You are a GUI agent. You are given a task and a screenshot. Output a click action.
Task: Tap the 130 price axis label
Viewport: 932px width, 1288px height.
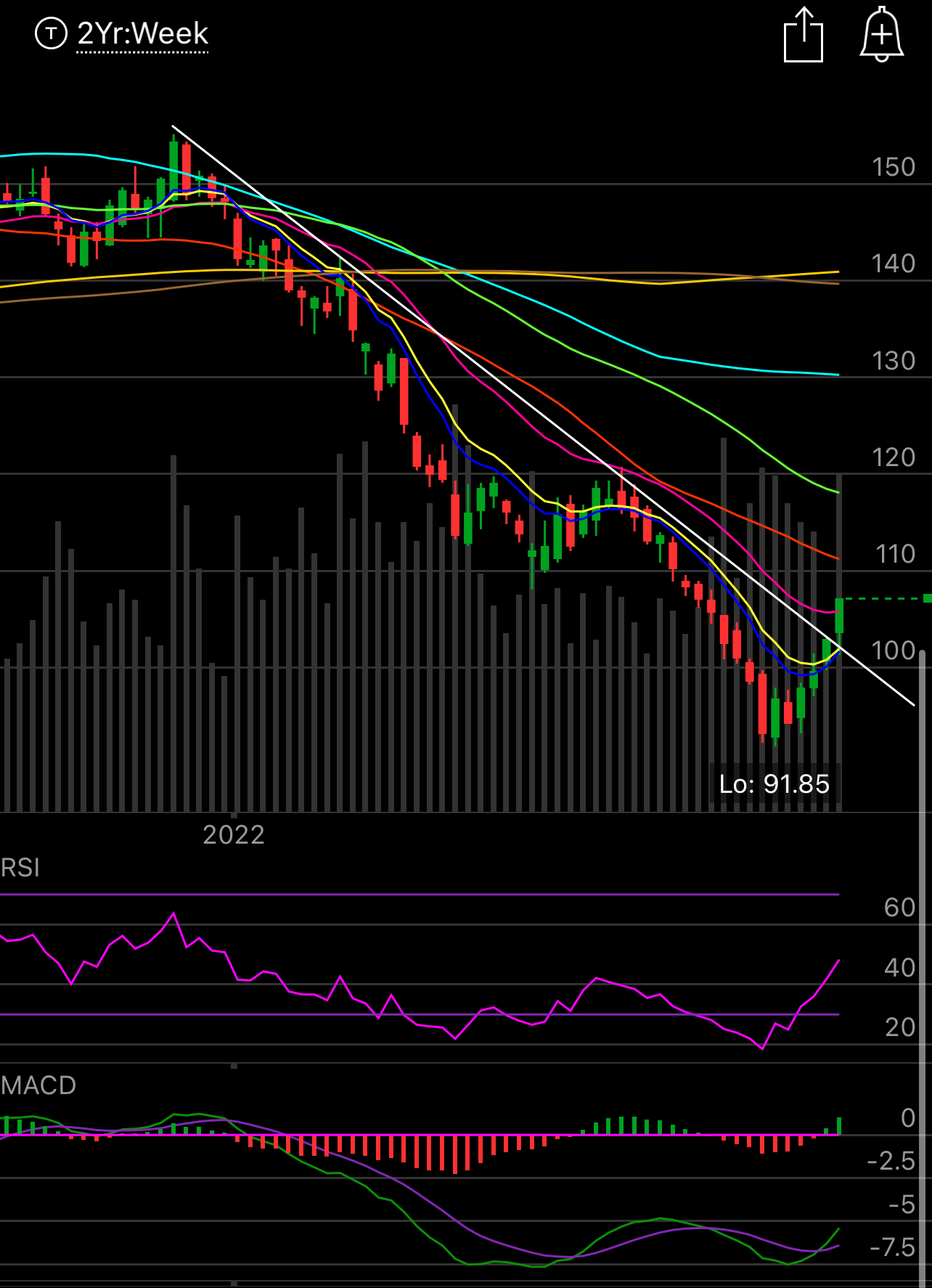point(894,361)
